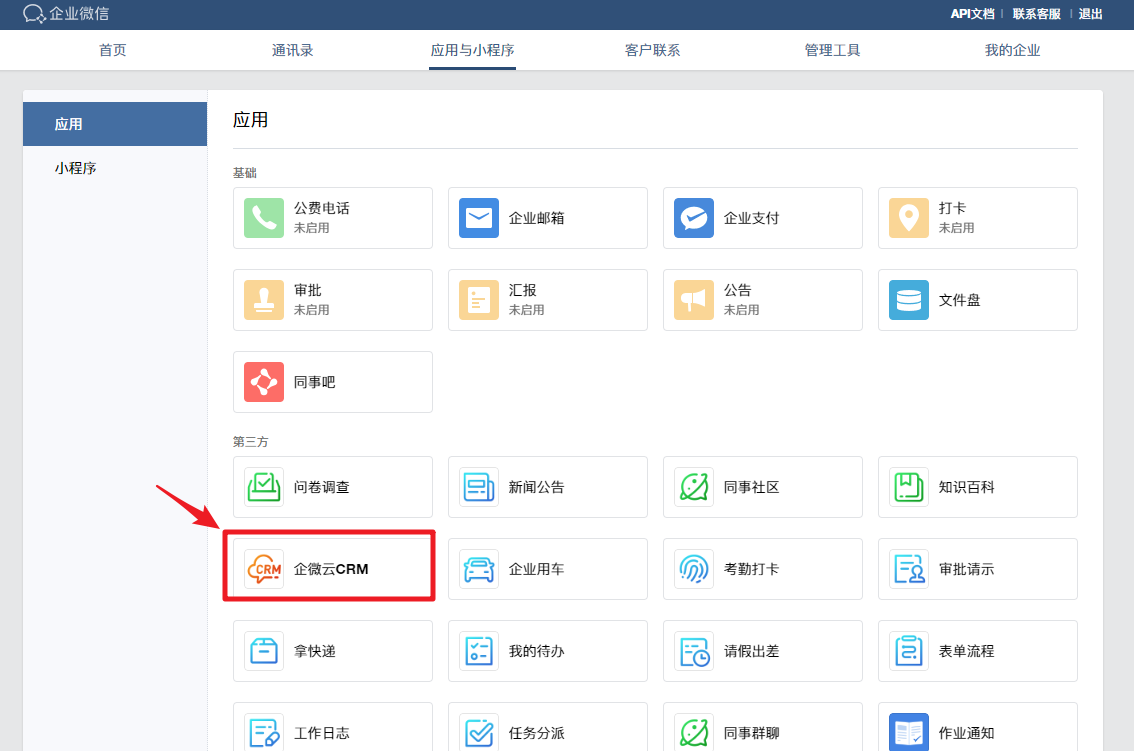Click the 企业微信 logo in header

[x=66, y=14]
